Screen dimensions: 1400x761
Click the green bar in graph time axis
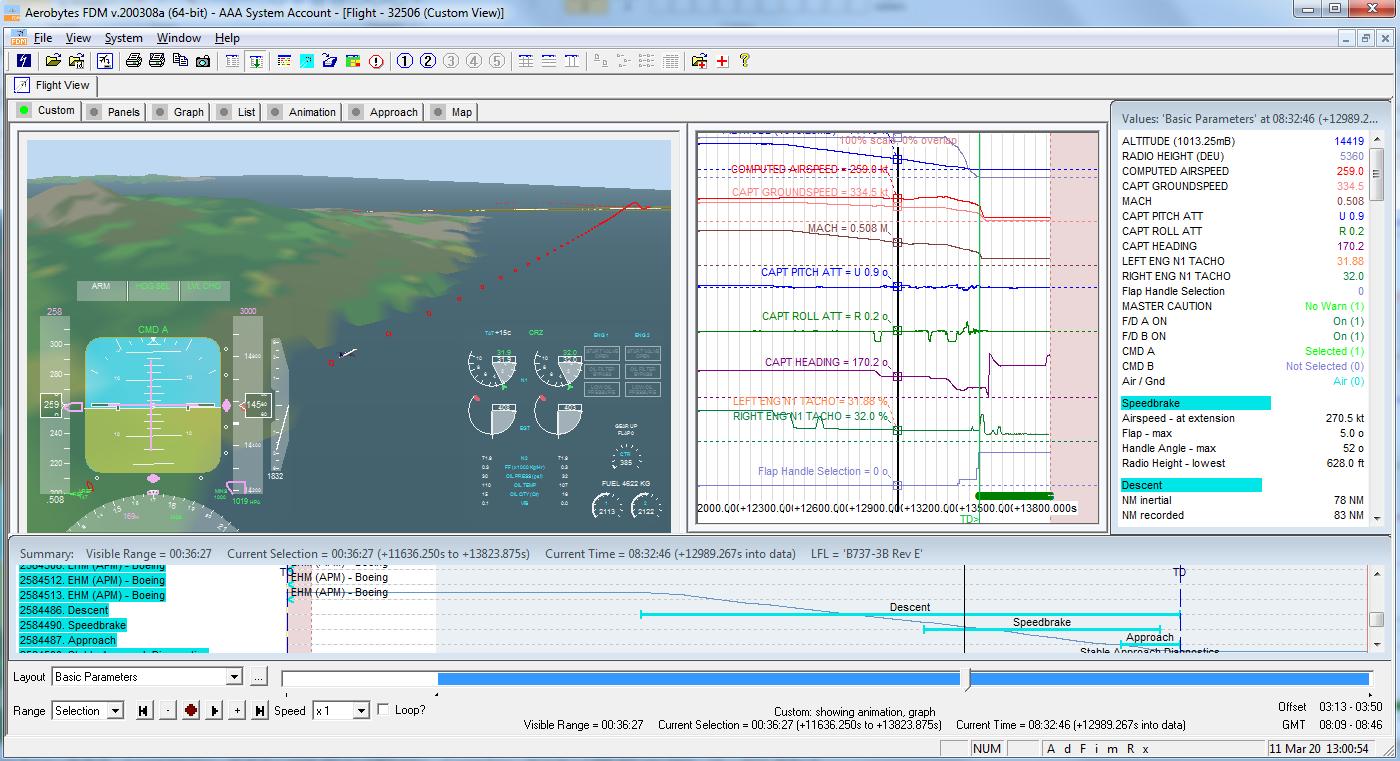click(x=1014, y=495)
